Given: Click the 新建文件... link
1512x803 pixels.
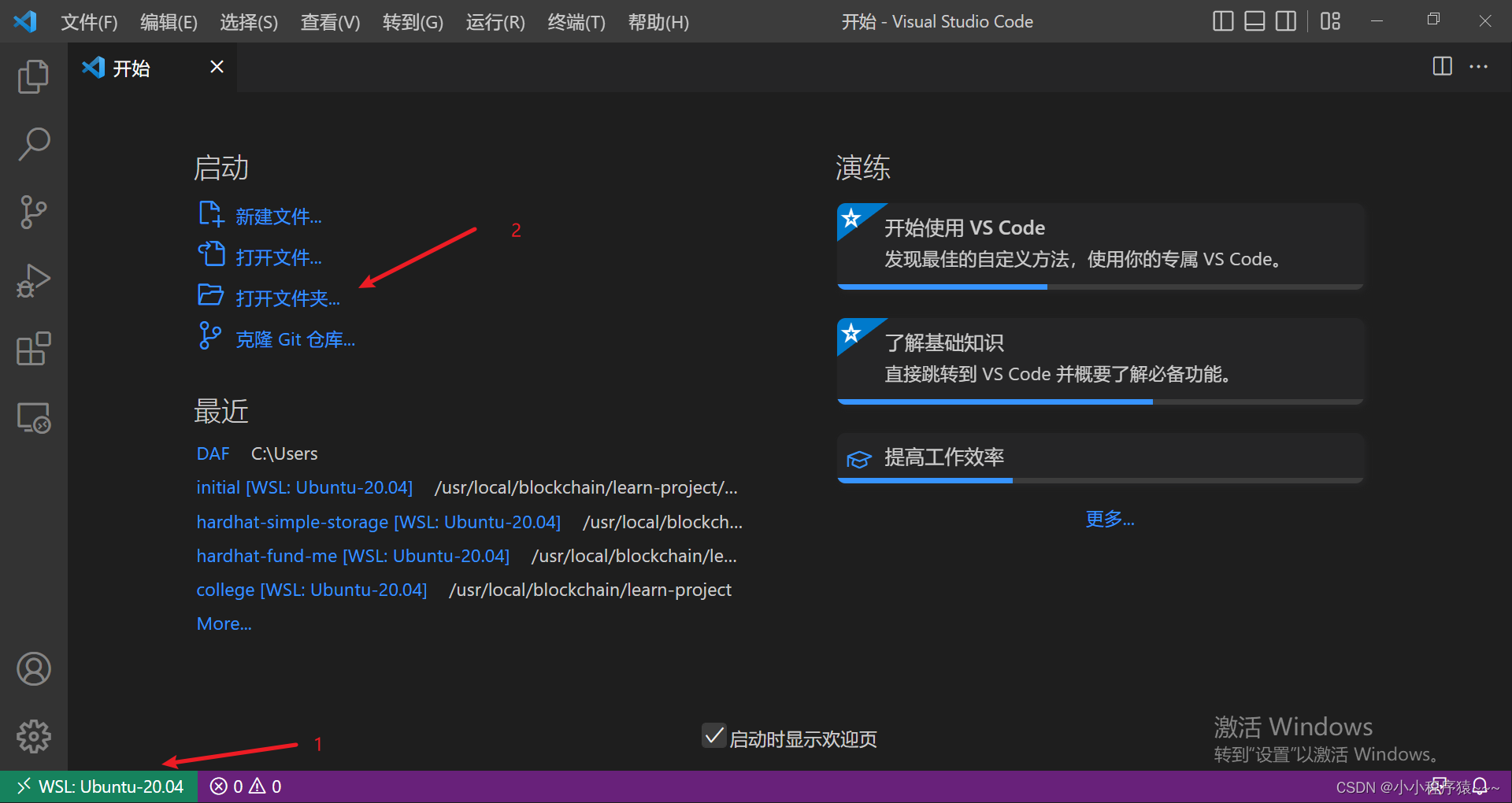Looking at the screenshot, I should coord(279,216).
